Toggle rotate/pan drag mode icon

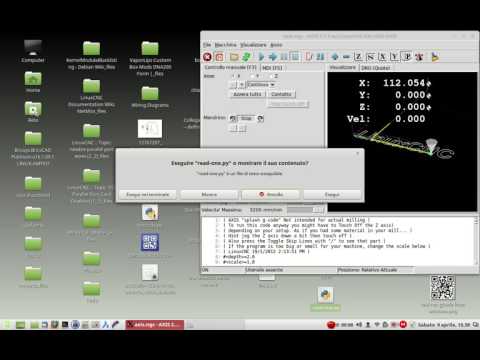pos(419,57)
